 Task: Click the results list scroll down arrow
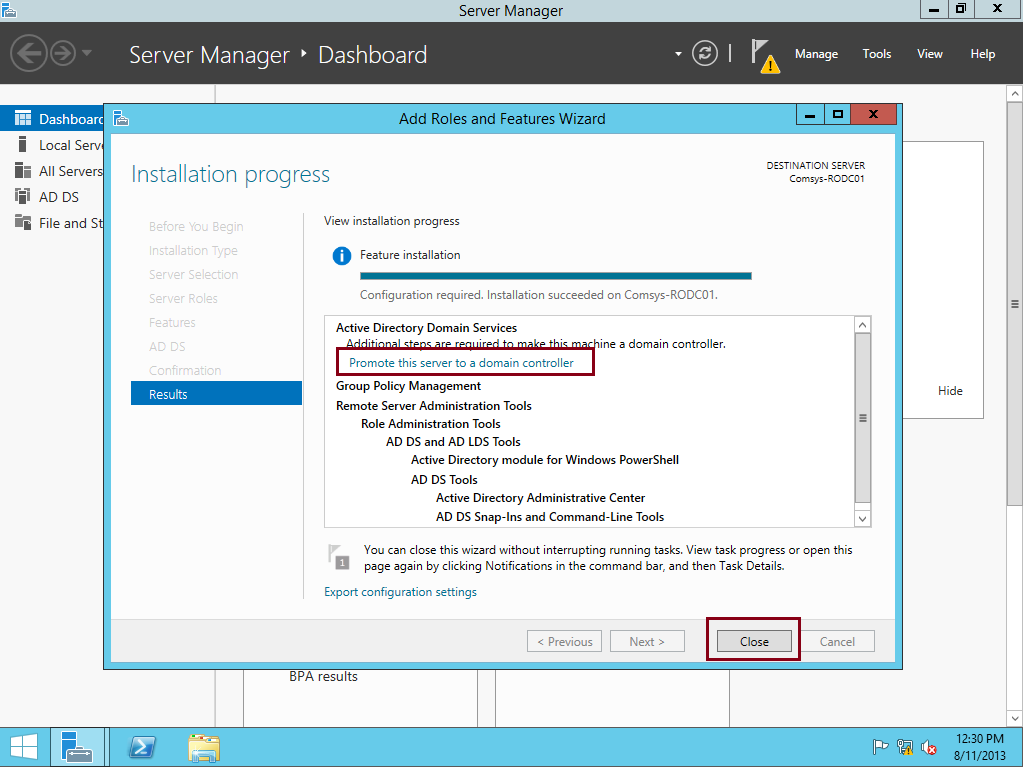pyautogui.click(x=863, y=519)
